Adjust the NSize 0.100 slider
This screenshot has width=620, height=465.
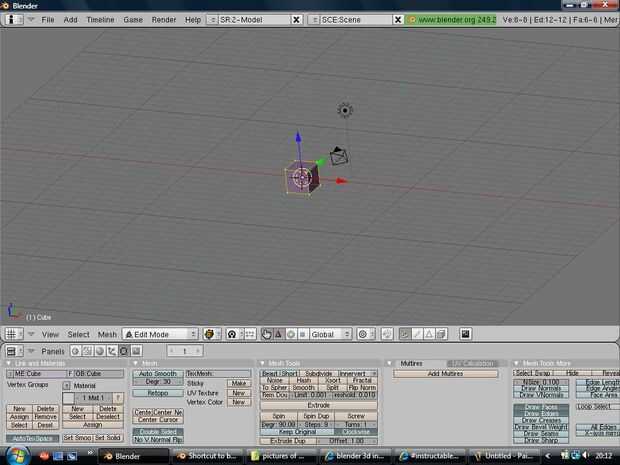(541, 382)
